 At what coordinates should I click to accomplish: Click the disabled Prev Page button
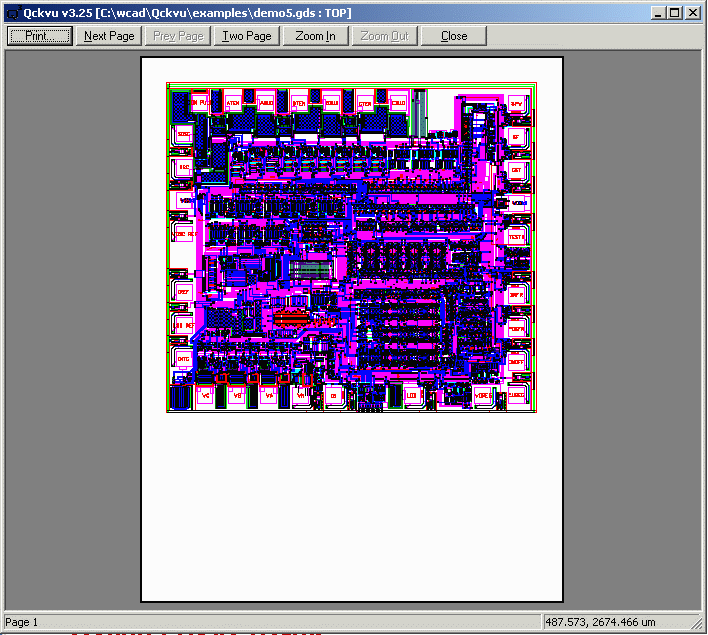178,36
